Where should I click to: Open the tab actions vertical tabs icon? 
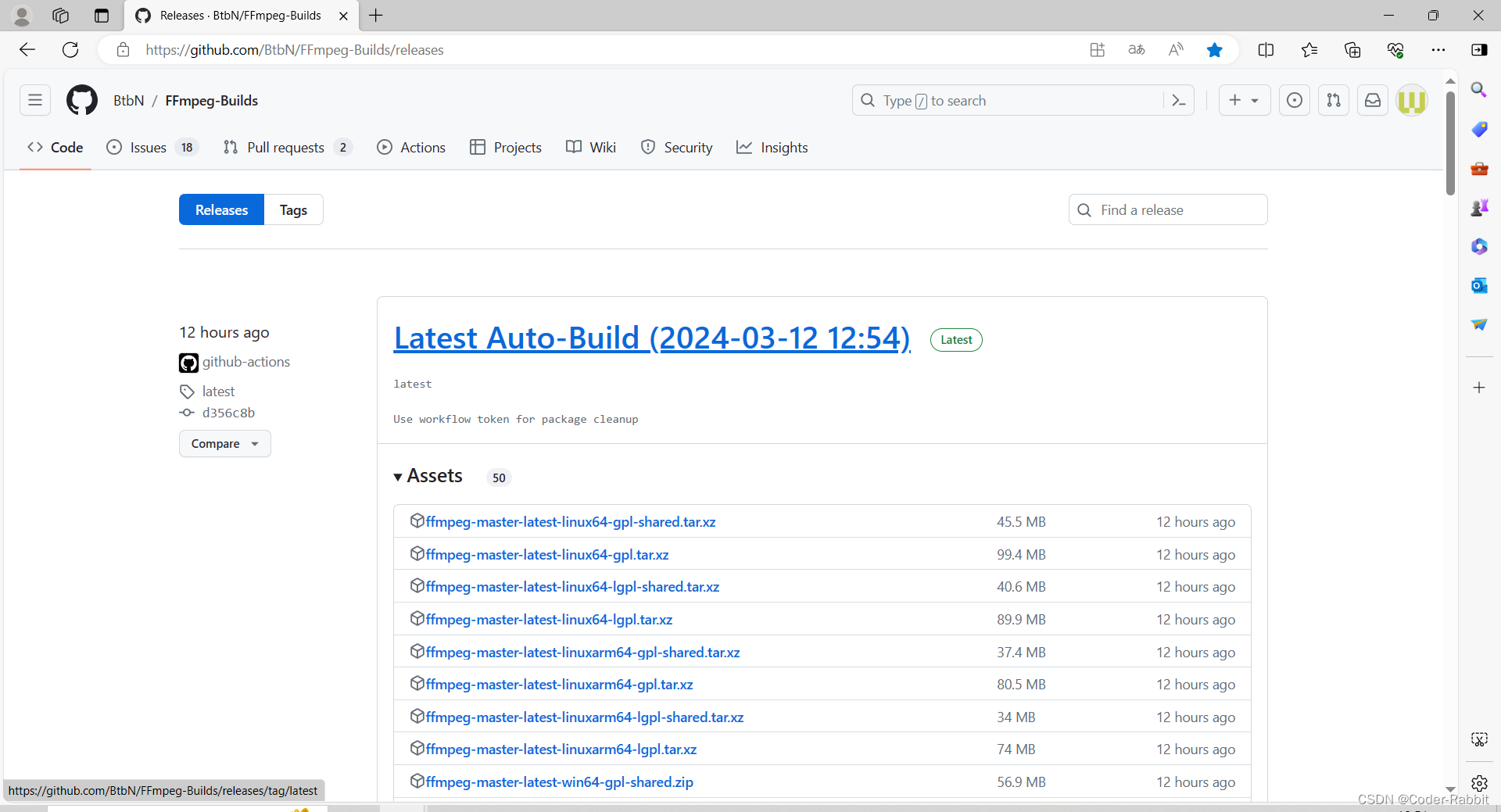[x=102, y=16]
